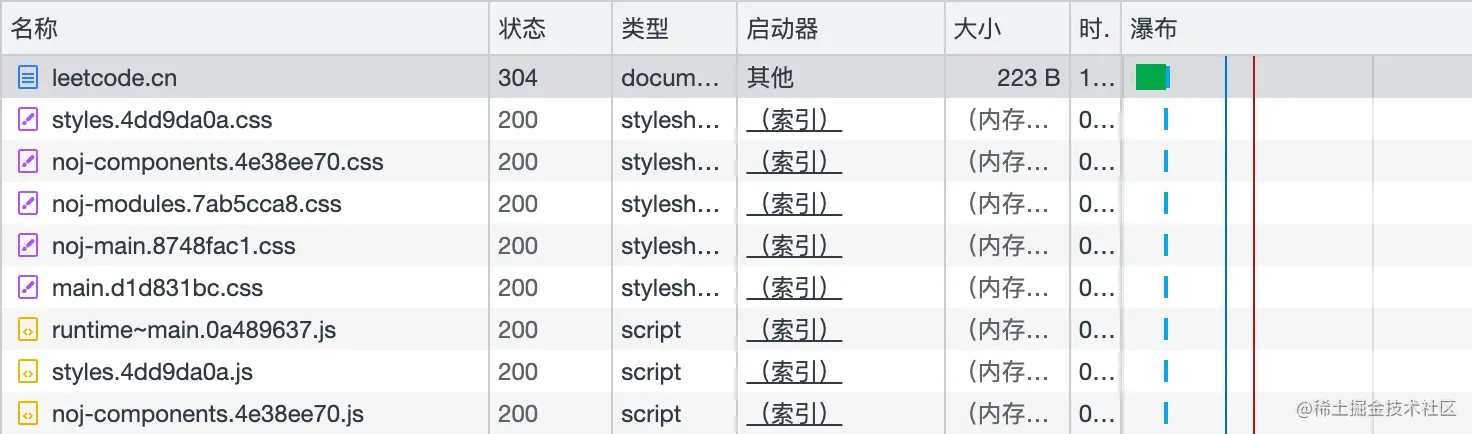Viewport: 1472px width, 434px height.
Task: Click the stylesheet icon for styles.4dd9da0a.css
Action: point(29,119)
